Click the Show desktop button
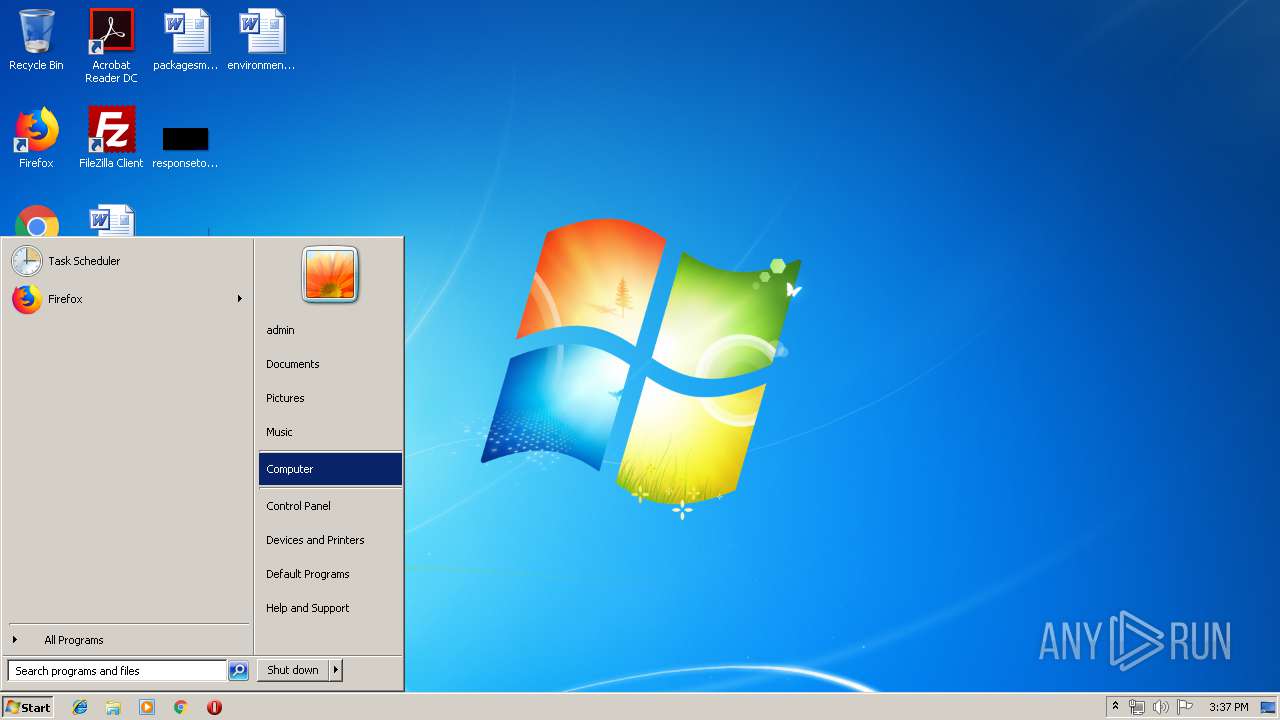This screenshot has width=1280, height=720. (x=1268, y=707)
